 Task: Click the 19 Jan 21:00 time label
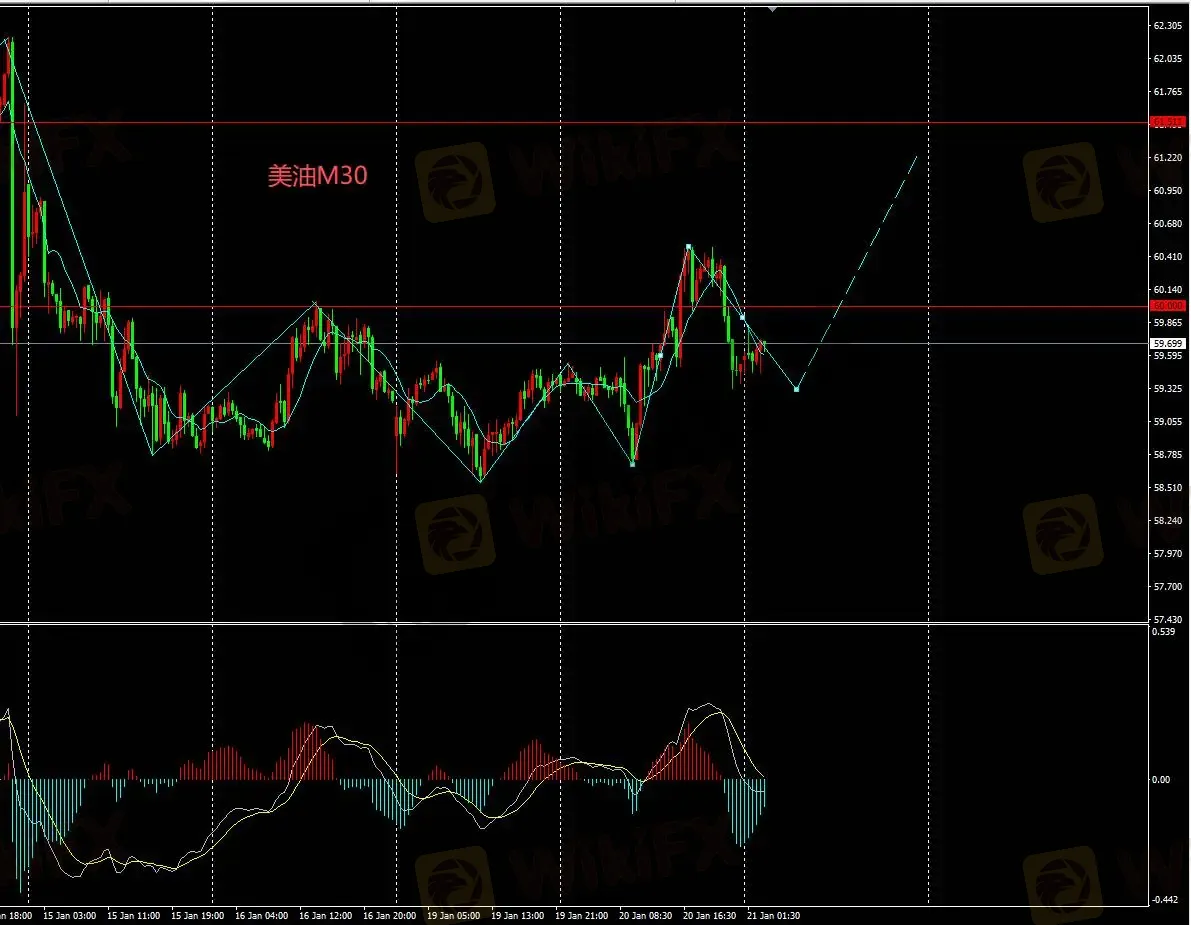tap(581, 916)
